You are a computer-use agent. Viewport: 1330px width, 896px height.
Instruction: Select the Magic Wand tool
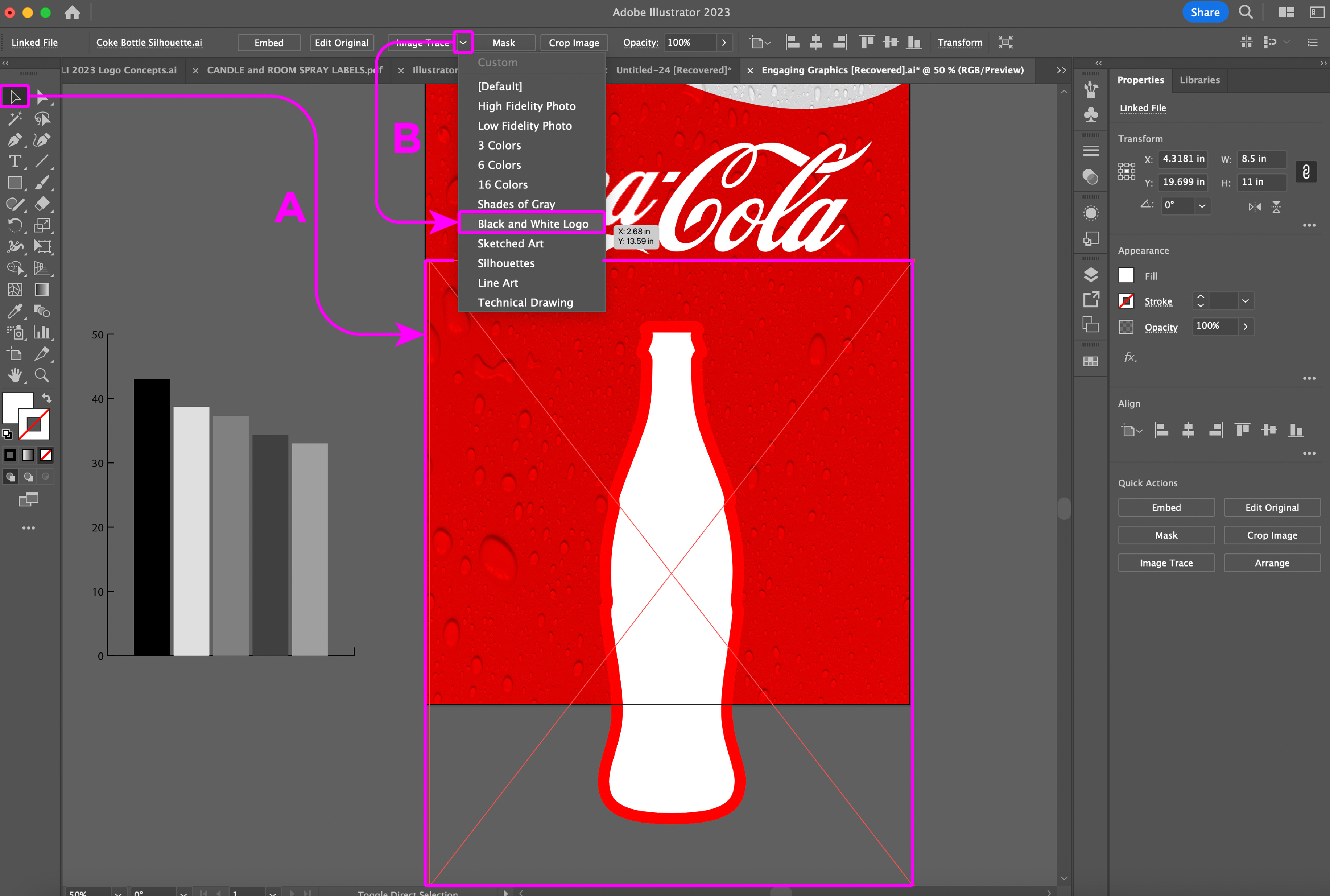[x=15, y=119]
